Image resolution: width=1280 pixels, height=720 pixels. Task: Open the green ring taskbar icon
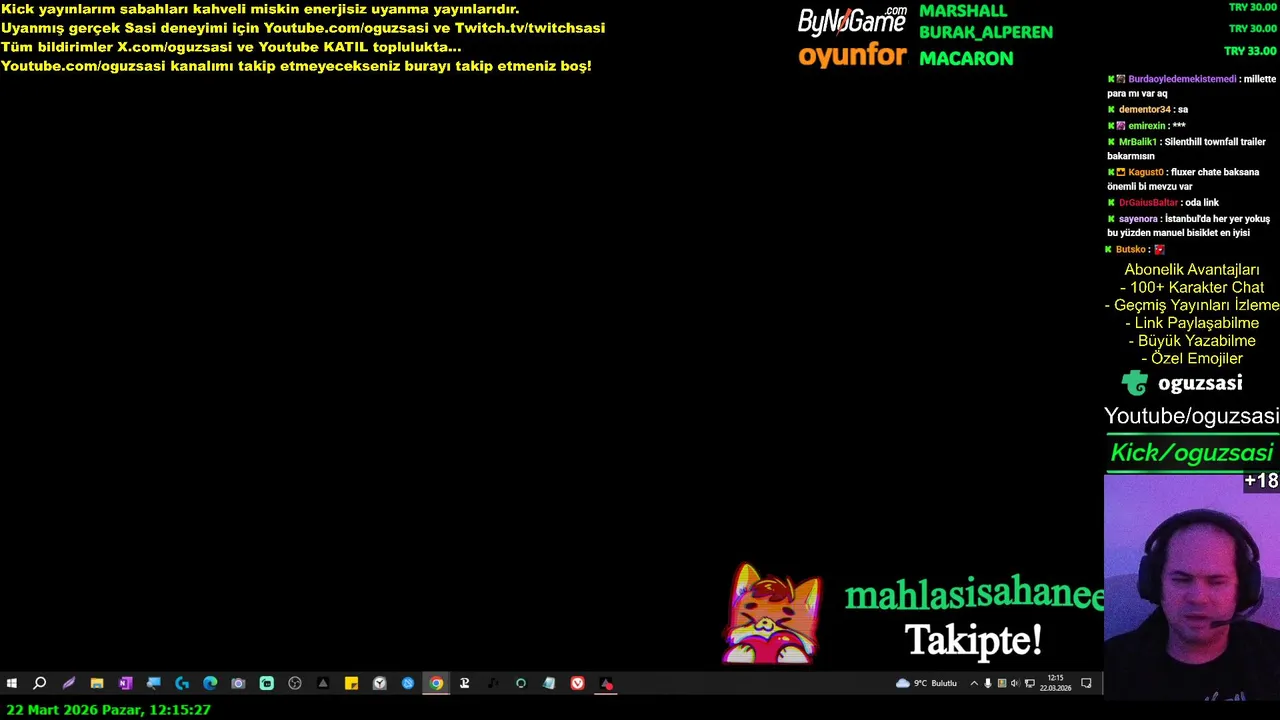click(521, 683)
